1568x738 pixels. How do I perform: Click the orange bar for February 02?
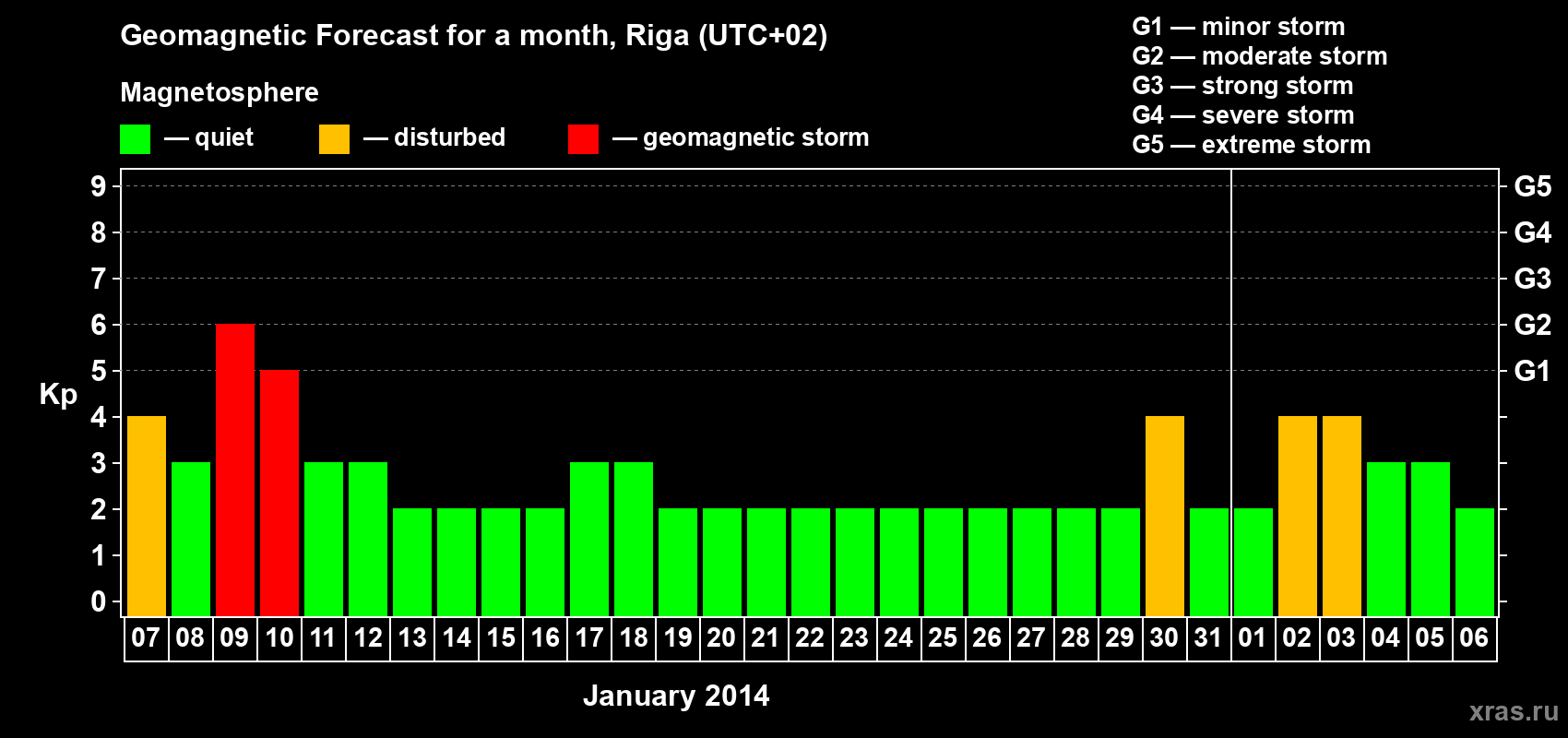point(1298,516)
